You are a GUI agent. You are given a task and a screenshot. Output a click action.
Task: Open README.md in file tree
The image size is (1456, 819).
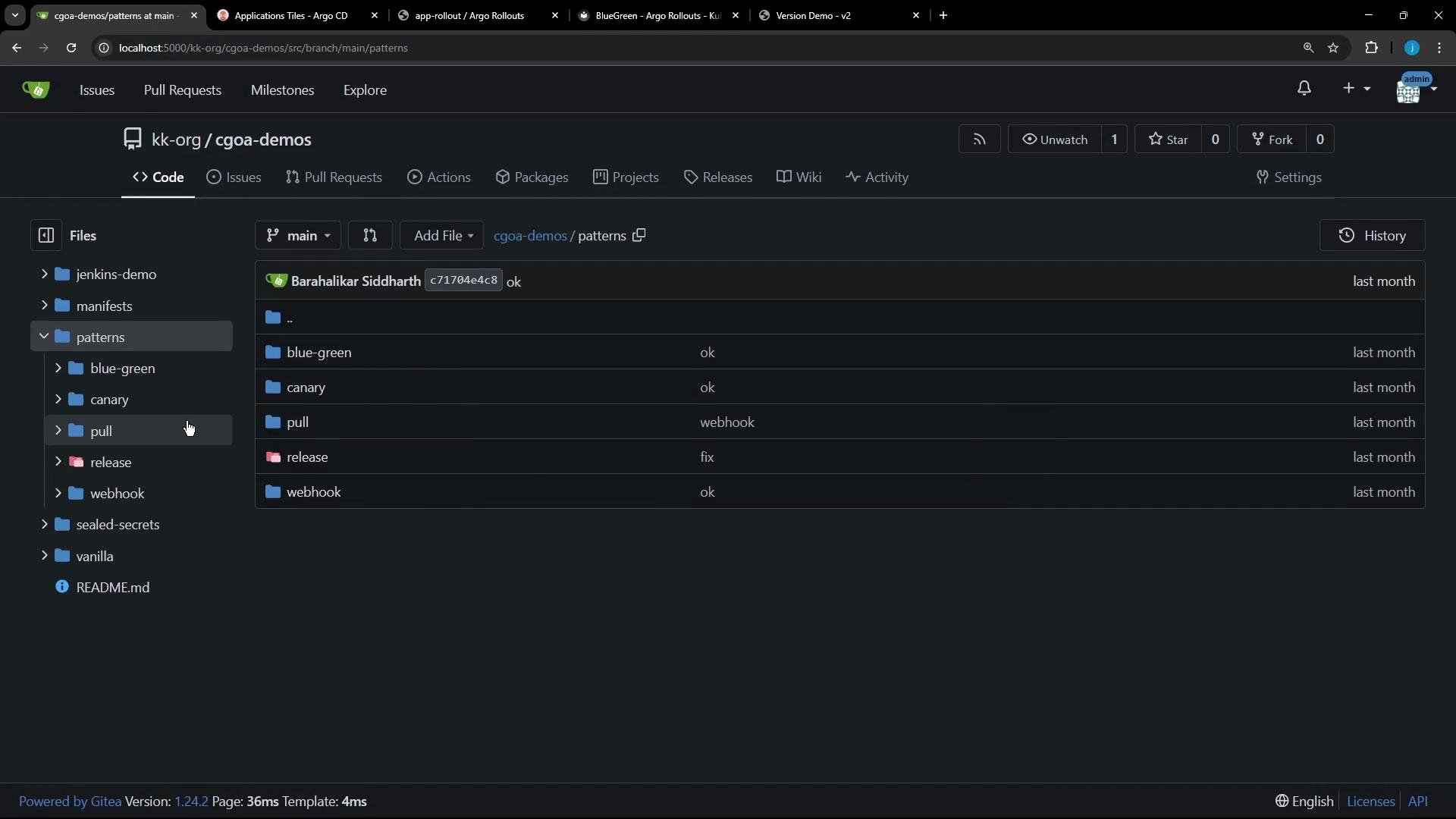113,588
